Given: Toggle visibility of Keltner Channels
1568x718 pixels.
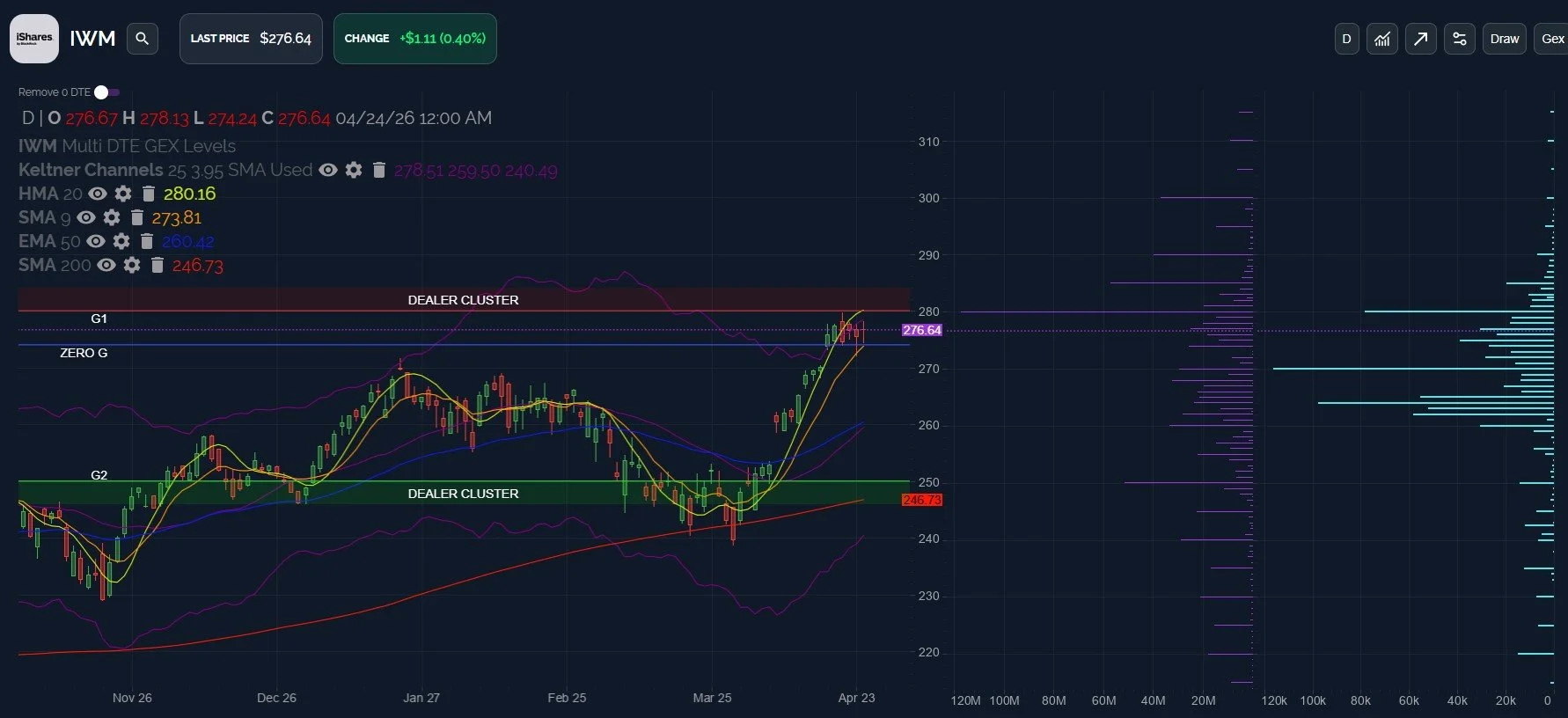Looking at the screenshot, I should [x=328, y=170].
